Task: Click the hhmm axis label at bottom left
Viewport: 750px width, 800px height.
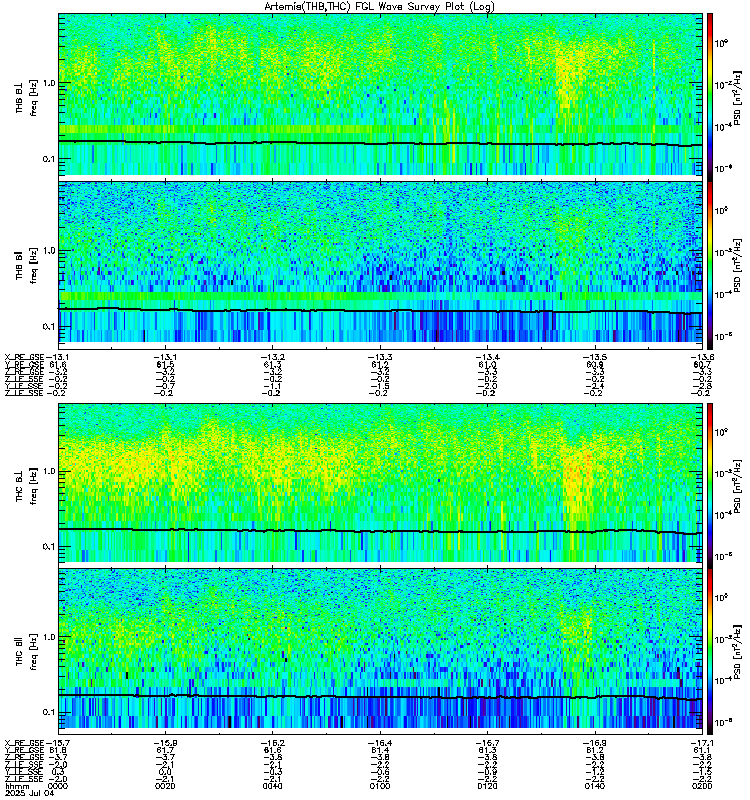Action: click(16, 787)
